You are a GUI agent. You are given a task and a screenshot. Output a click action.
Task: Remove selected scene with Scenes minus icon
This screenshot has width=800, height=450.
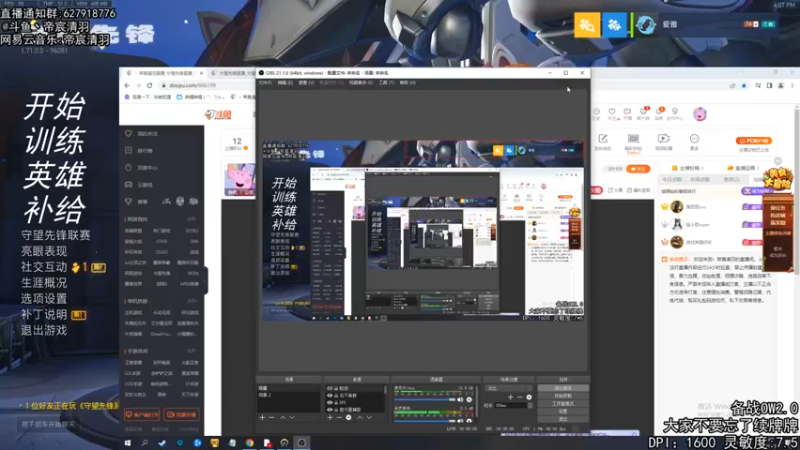tap(271, 417)
